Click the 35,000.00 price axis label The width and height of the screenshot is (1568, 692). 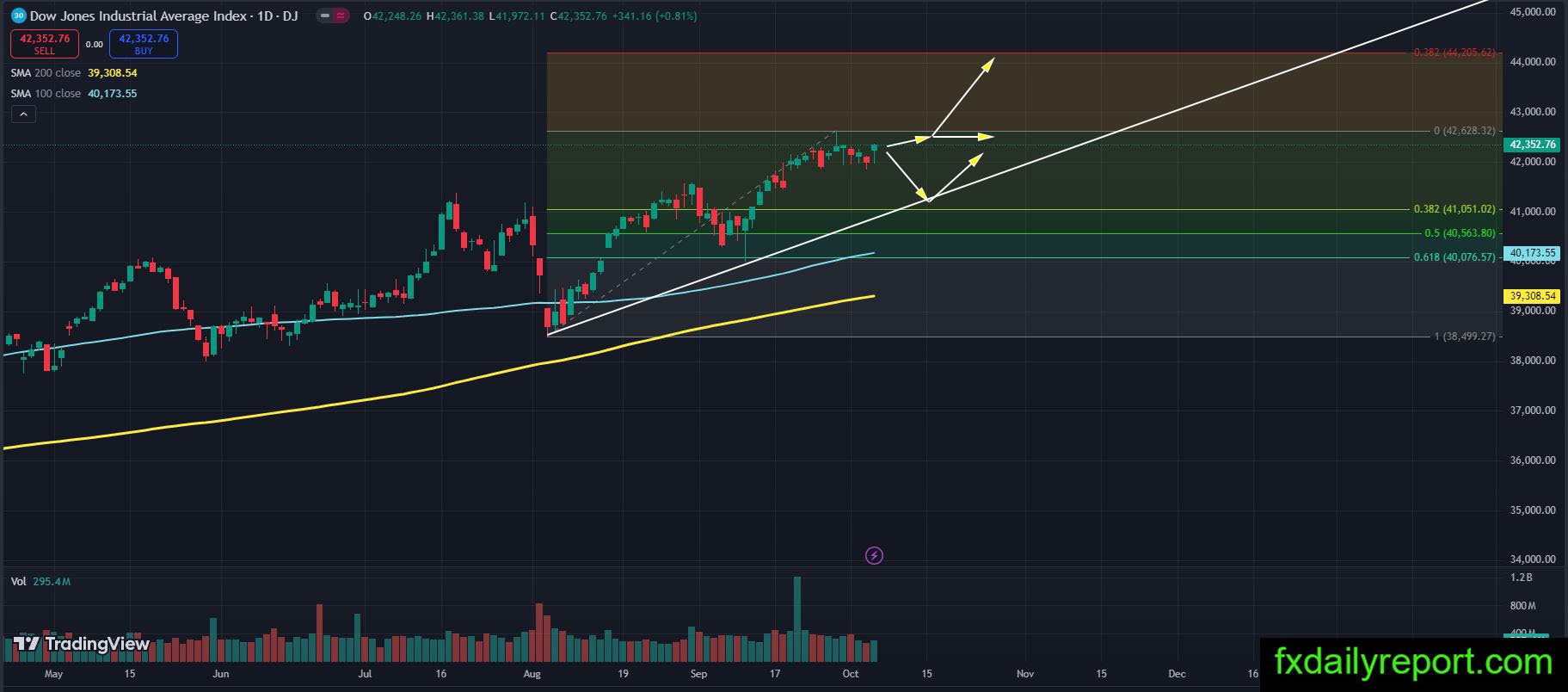tap(1533, 510)
